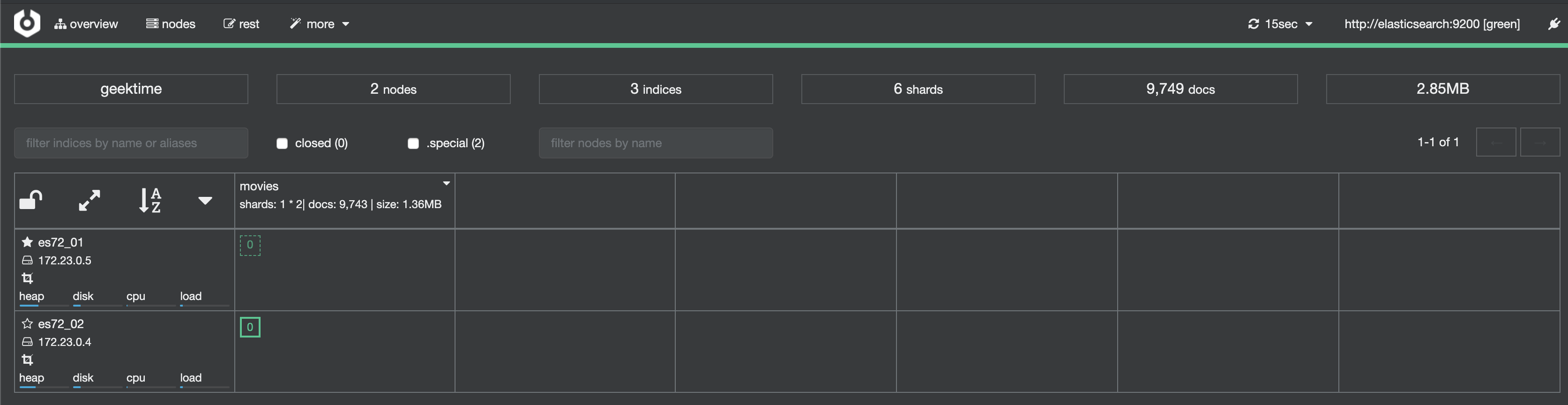Select the dashed replica shard 0 on es72_01
Viewport: 1568px width, 405px height.
point(250,246)
